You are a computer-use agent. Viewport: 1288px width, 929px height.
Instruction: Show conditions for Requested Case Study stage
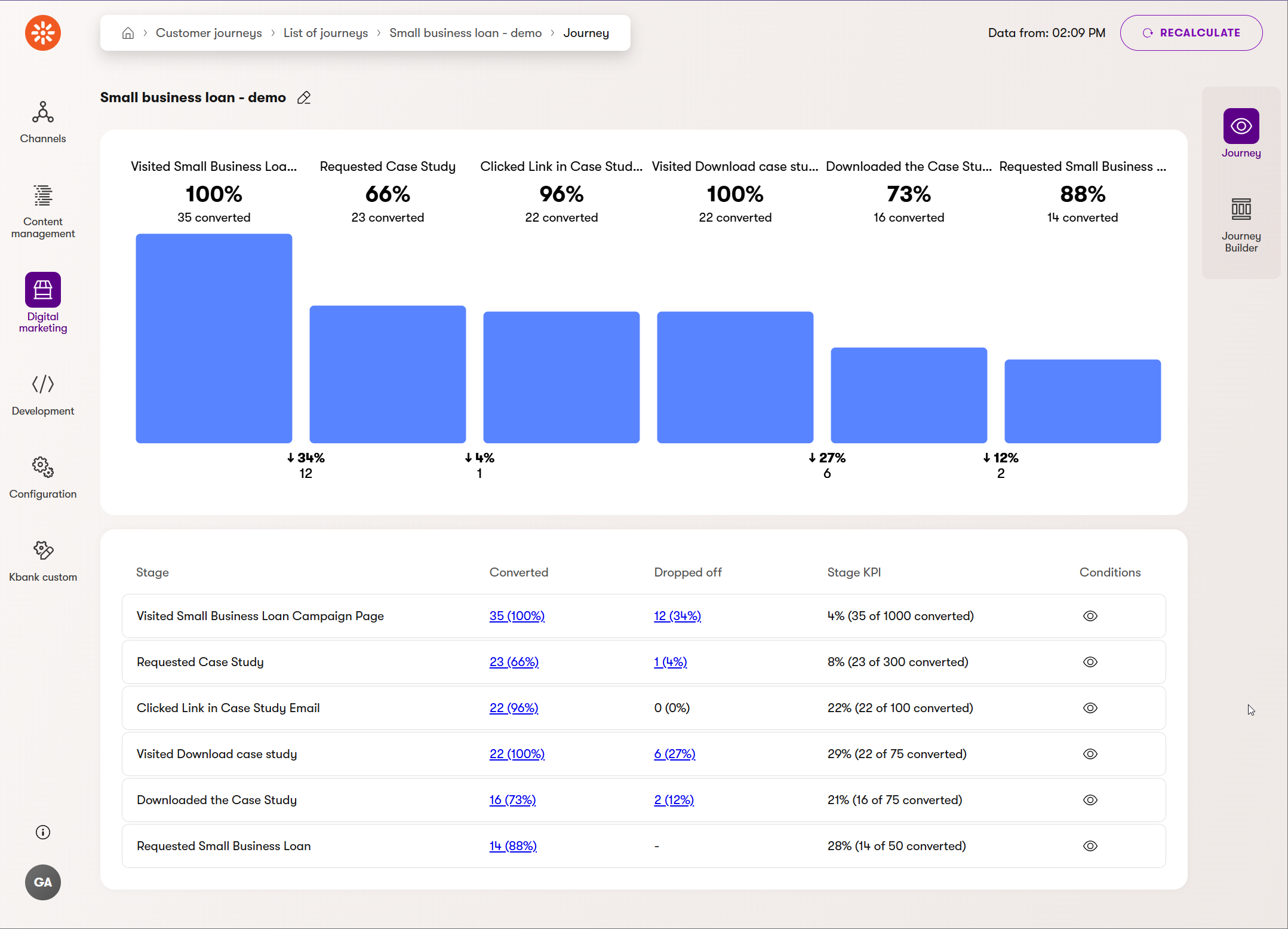pos(1090,662)
